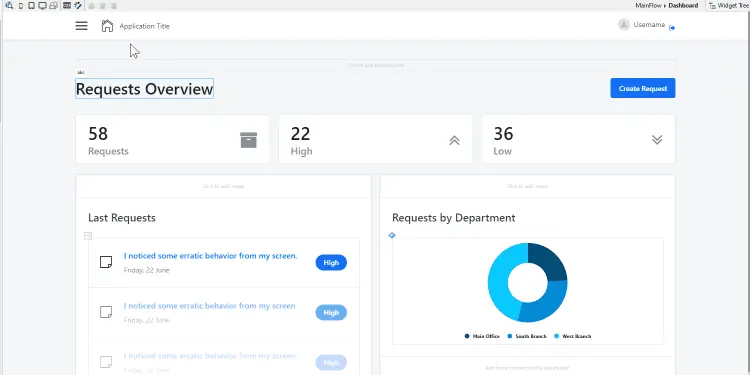Screen dimensions: 750x375
Task: Select Dashboard in the breadcrumb
Action: click(683, 5)
